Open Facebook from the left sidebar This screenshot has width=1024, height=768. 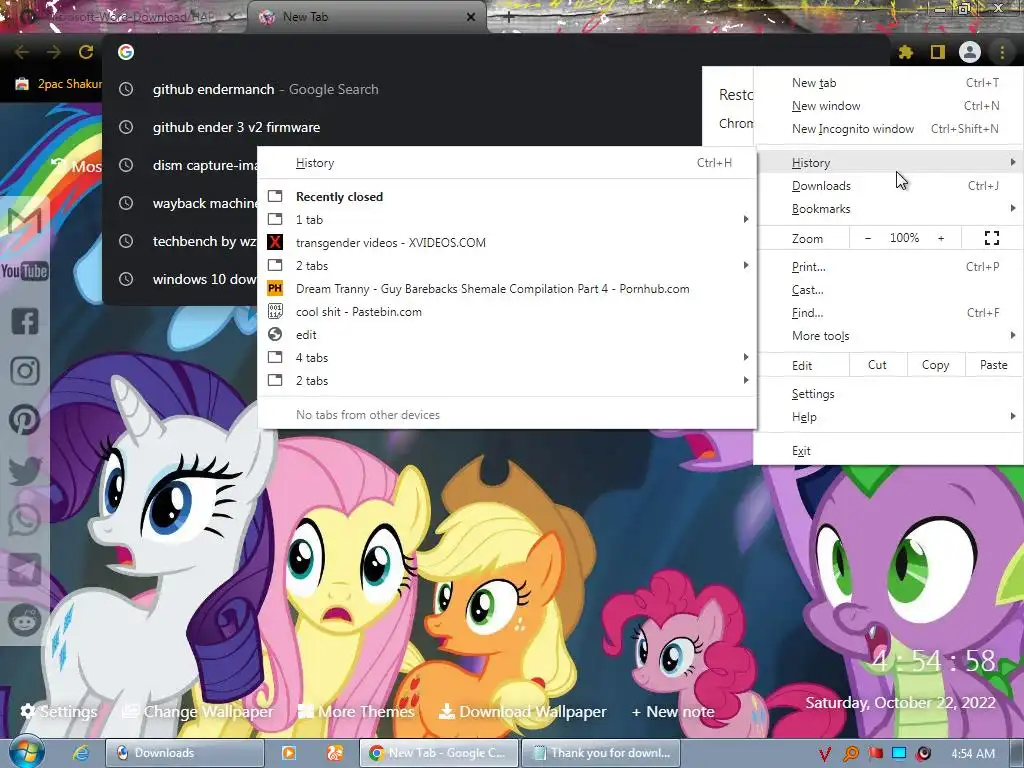tap(25, 321)
